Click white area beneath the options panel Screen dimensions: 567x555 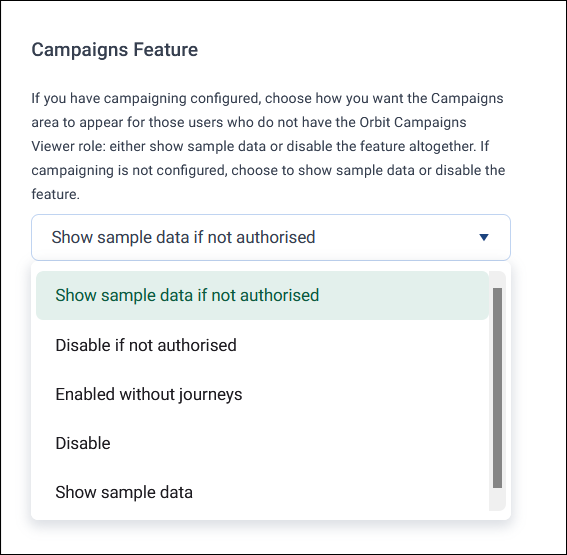271,537
